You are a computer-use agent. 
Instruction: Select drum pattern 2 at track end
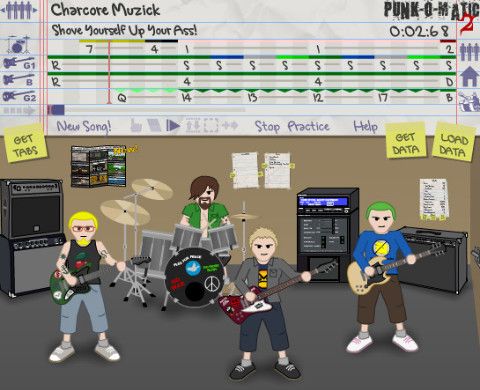450,49
